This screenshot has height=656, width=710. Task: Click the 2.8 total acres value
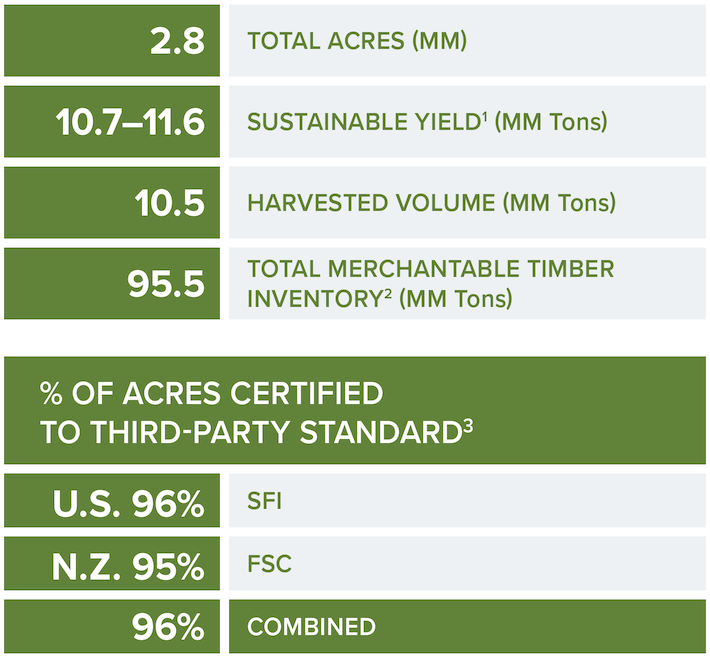click(x=178, y=41)
